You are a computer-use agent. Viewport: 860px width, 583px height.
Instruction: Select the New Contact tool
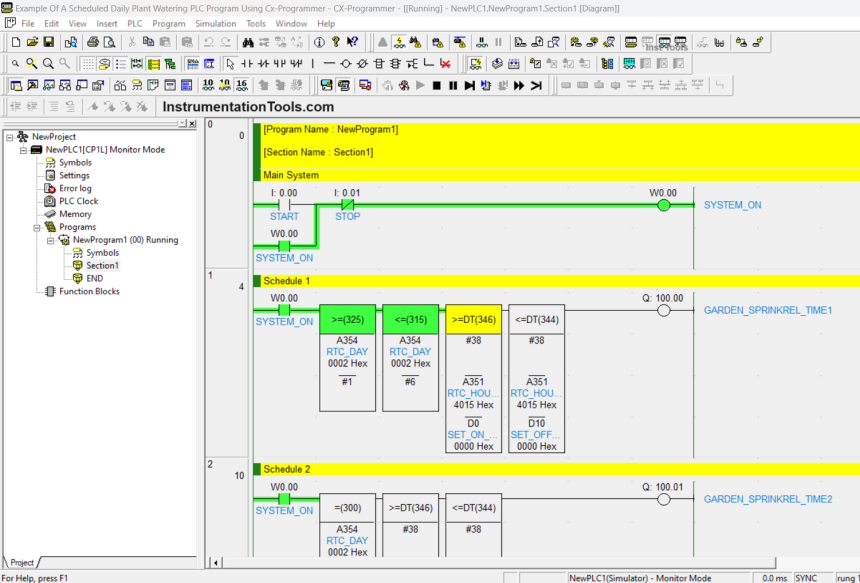click(247, 64)
